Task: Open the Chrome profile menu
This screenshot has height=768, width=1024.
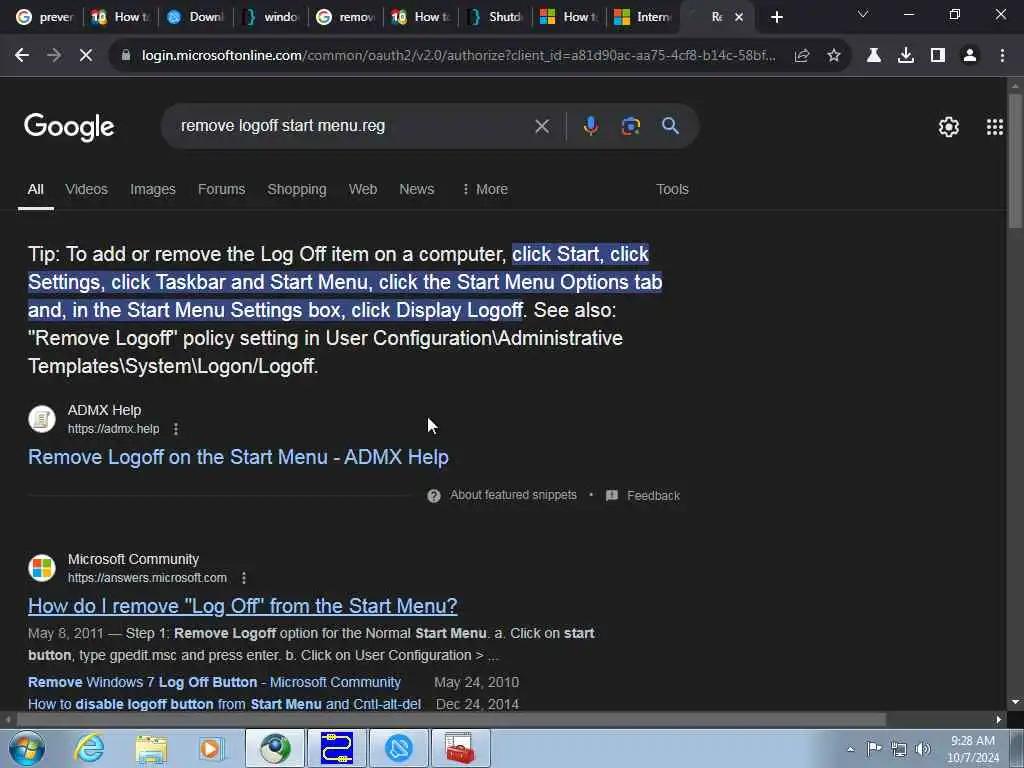Action: click(970, 56)
